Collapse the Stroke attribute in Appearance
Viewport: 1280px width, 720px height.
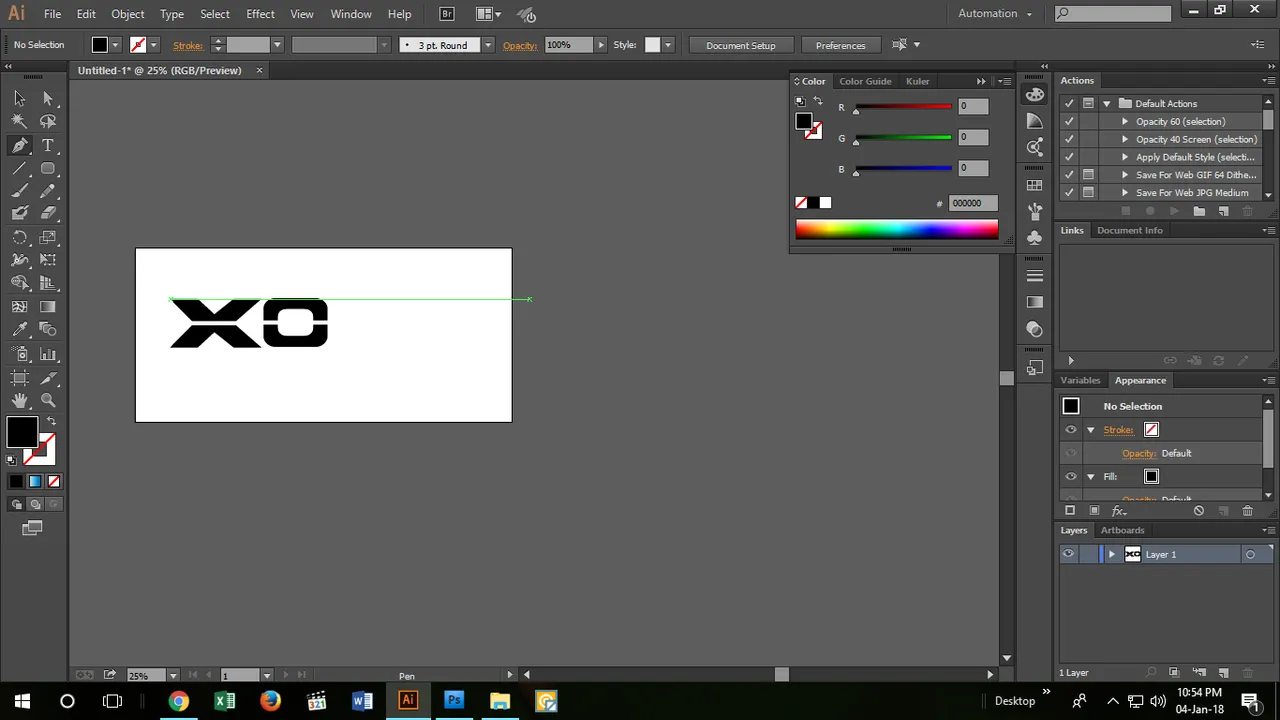coord(1091,430)
